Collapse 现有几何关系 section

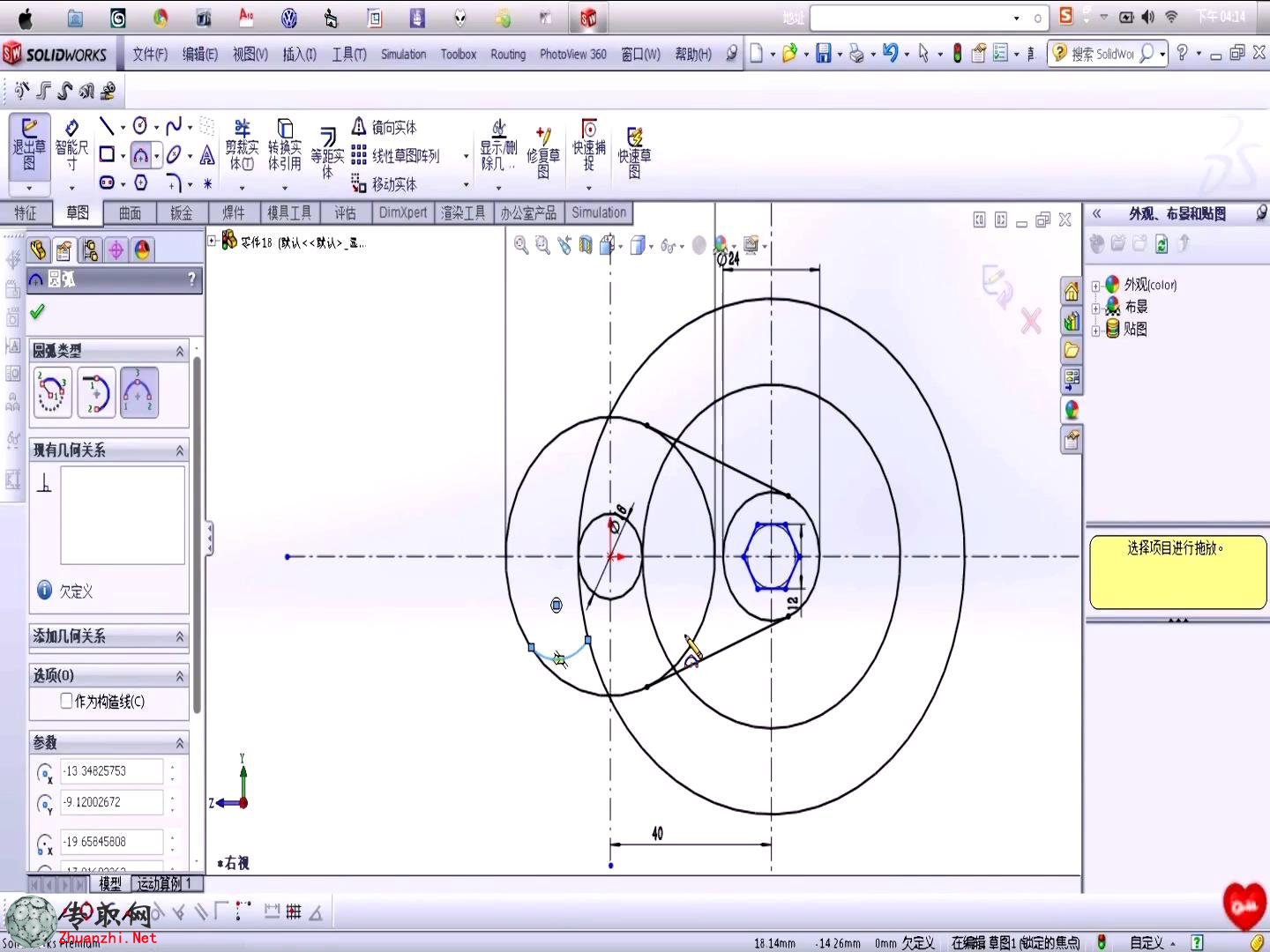[180, 450]
